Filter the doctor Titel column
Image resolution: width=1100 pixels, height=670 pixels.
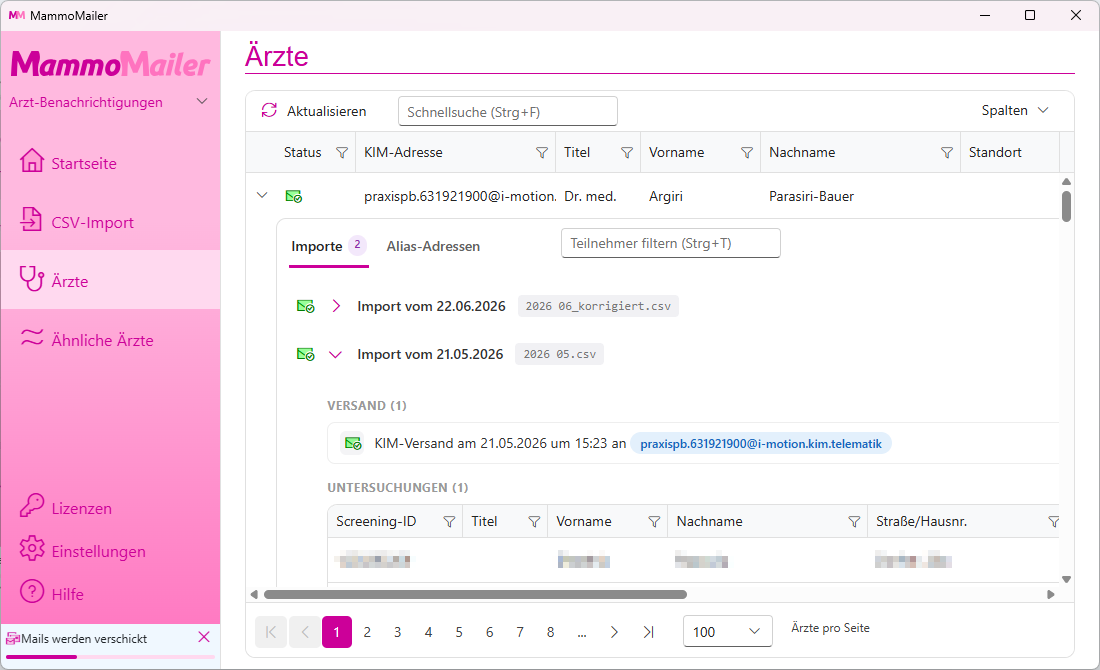pyautogui.click(x=627, y=152)
